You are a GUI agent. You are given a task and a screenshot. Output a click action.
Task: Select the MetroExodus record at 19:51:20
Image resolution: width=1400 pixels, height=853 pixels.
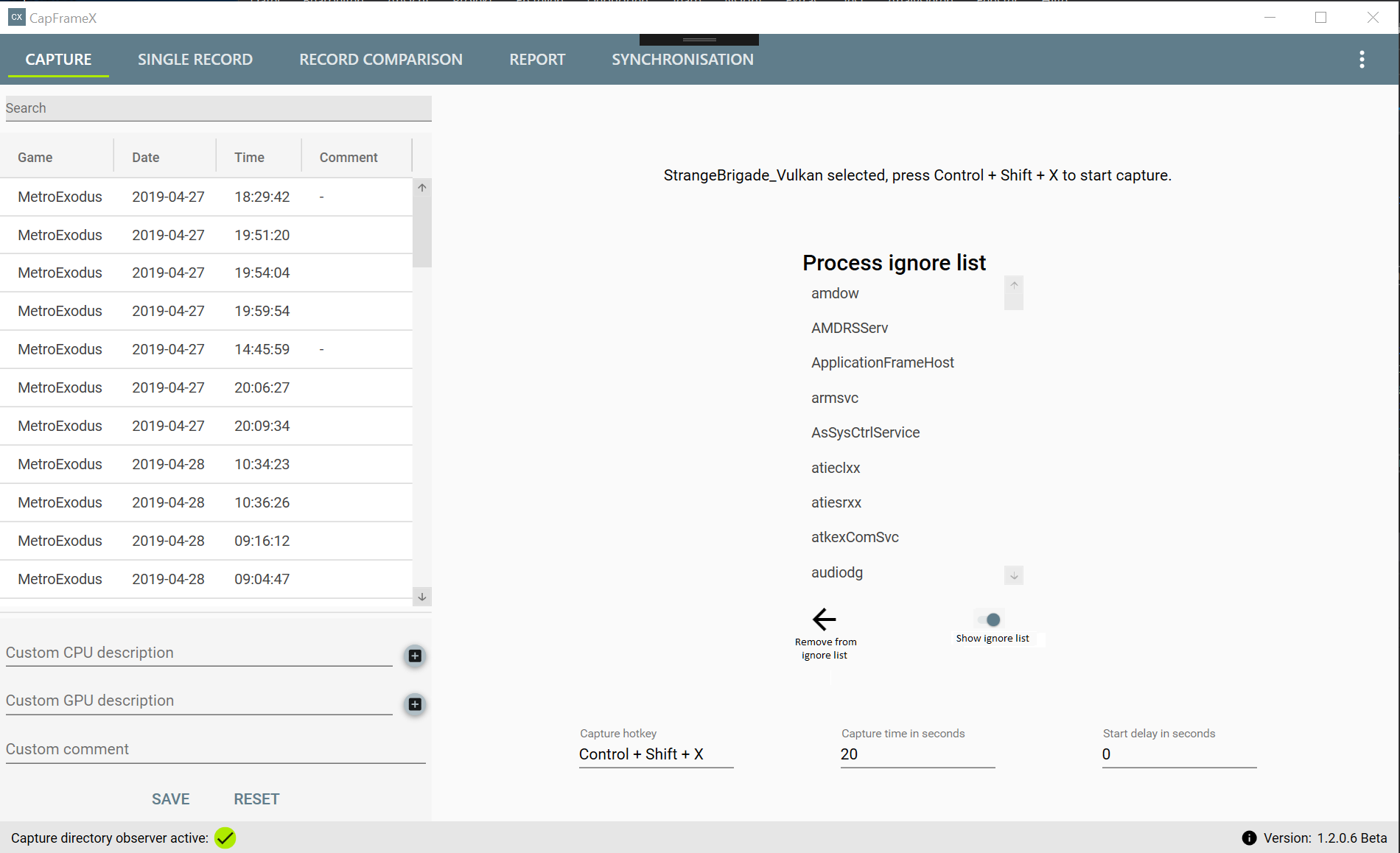(x=206, y=235)
